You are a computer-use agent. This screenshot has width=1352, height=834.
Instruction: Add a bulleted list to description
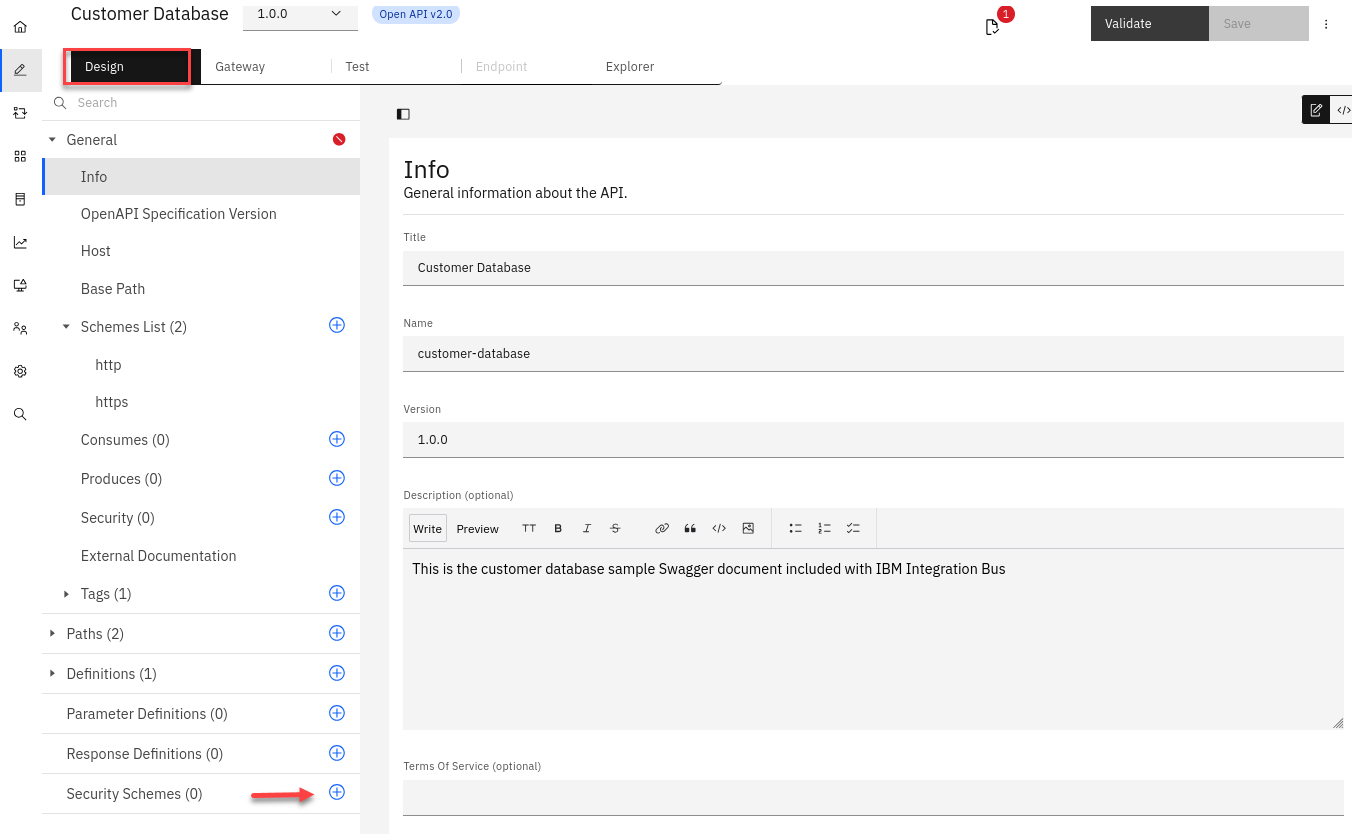pos(796,528)
